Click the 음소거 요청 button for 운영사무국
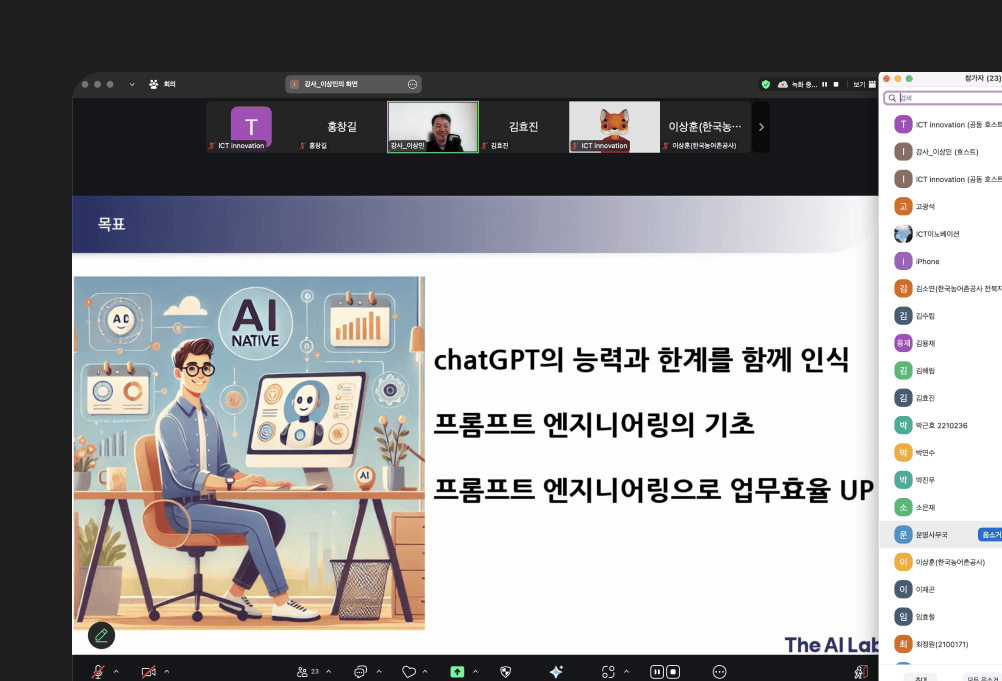Viewport: 1002px width, 681px height. [990, 534]
